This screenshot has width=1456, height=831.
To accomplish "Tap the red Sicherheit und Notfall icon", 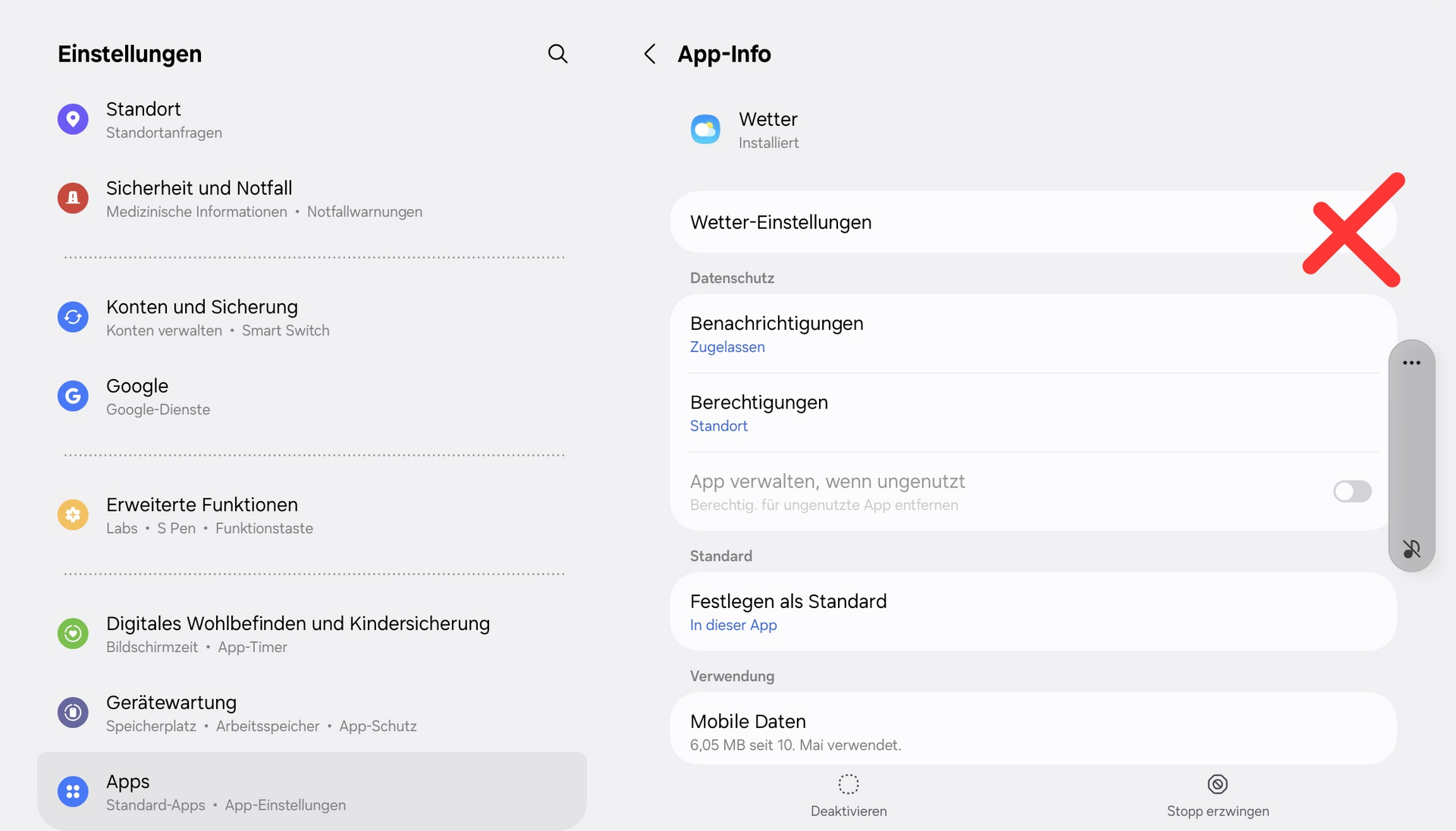I will click(73, 198).
